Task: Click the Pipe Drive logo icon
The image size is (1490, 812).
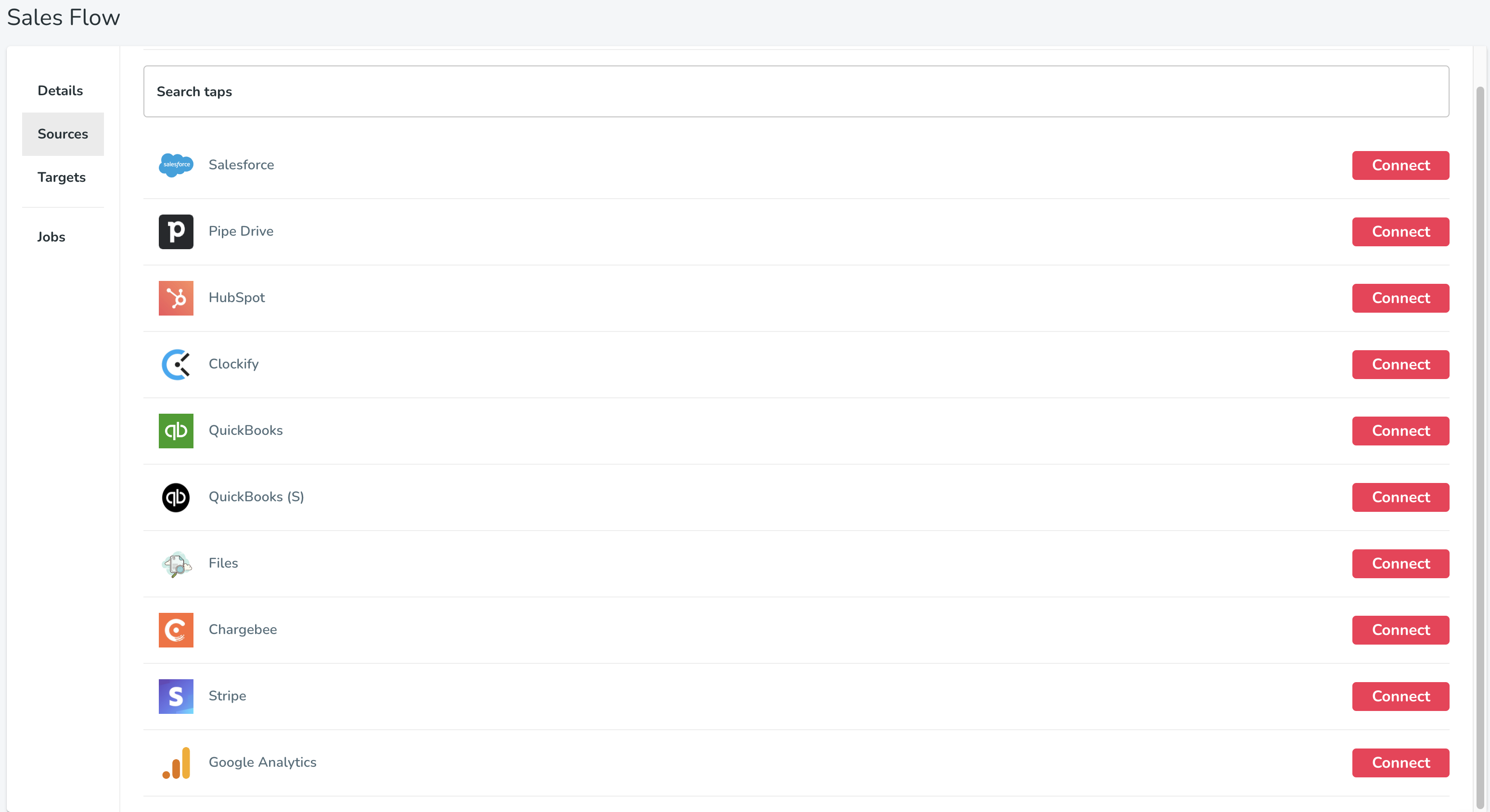Action: (176, 231)
